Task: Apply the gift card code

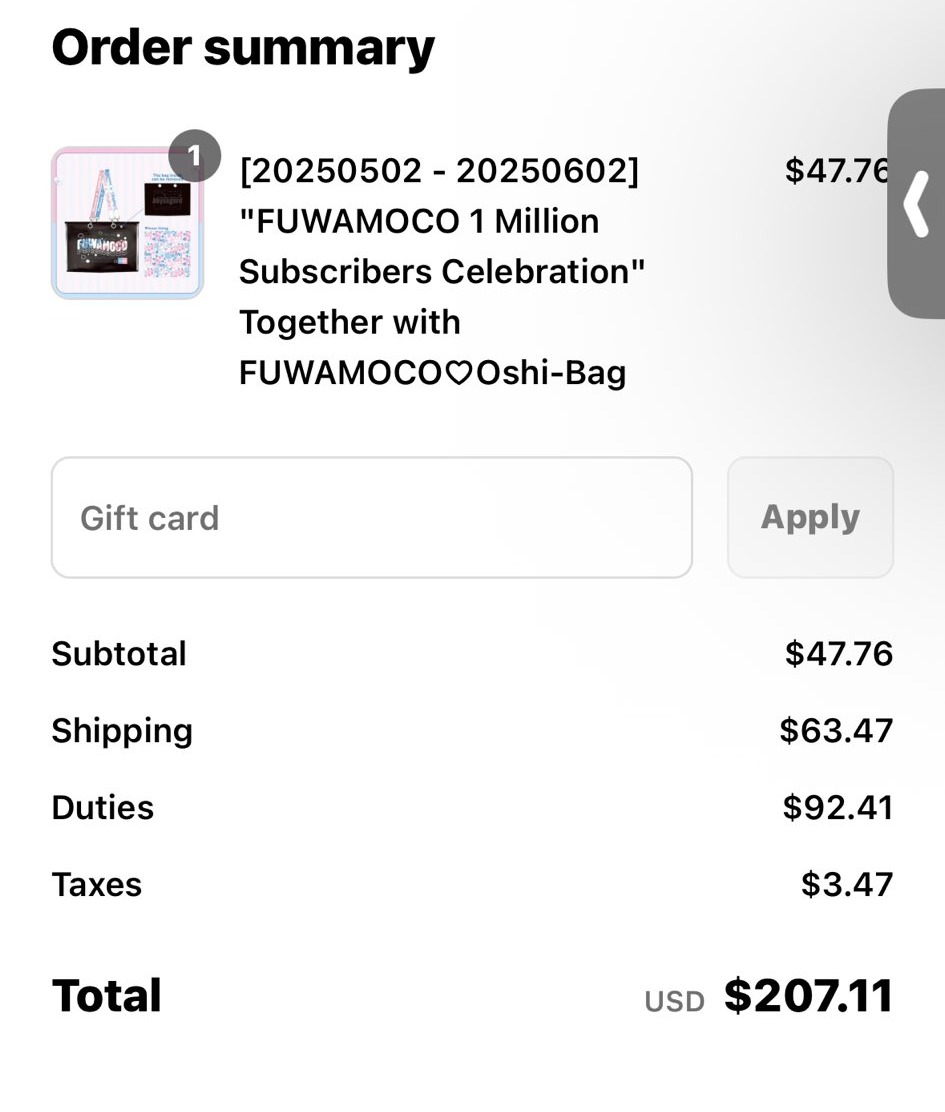Action: coord(810,517)
